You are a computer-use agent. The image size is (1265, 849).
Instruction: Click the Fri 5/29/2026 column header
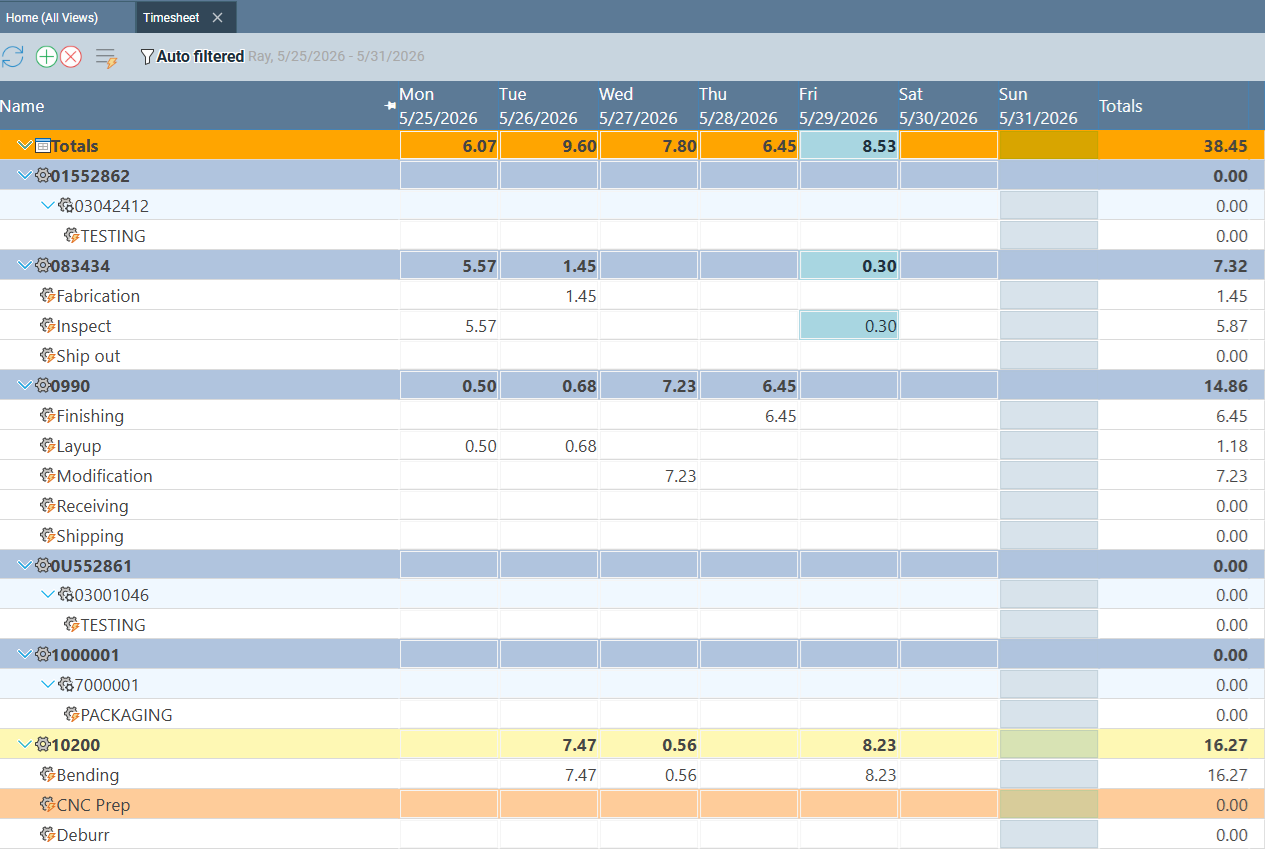[848, 106]
